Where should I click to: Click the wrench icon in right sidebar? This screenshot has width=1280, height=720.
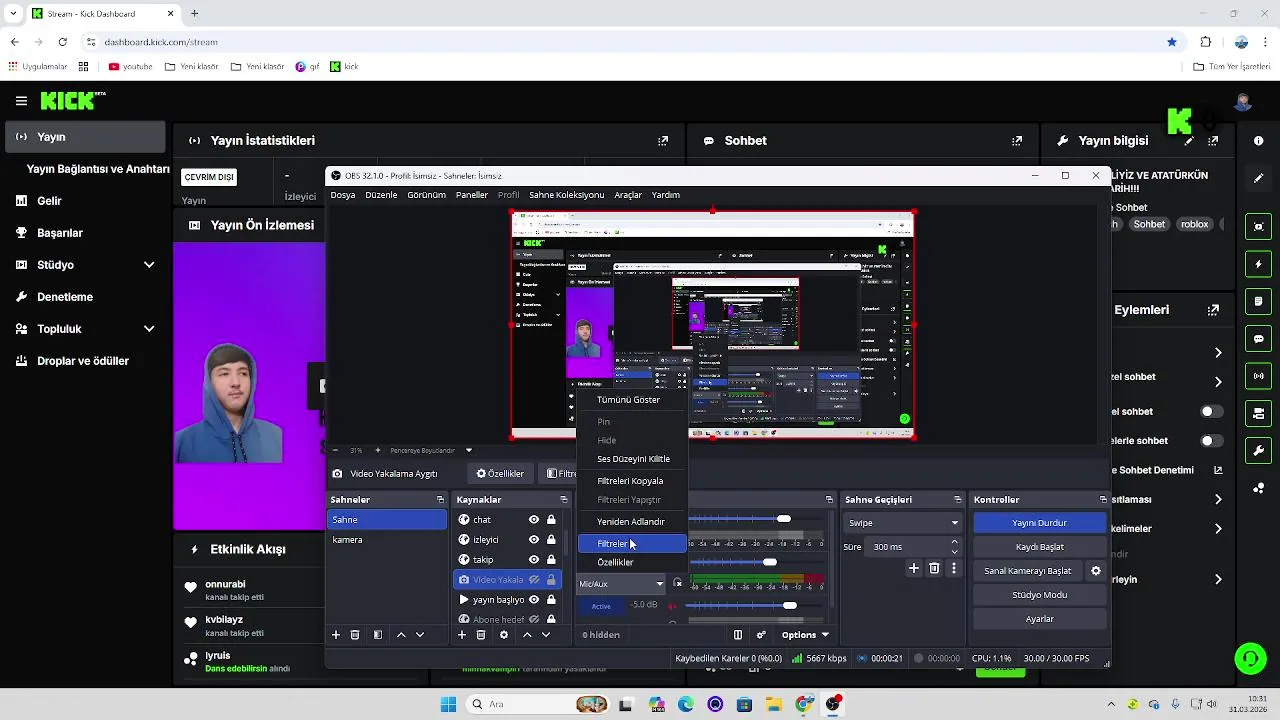pyautogui.click(x=1259, y=451)
